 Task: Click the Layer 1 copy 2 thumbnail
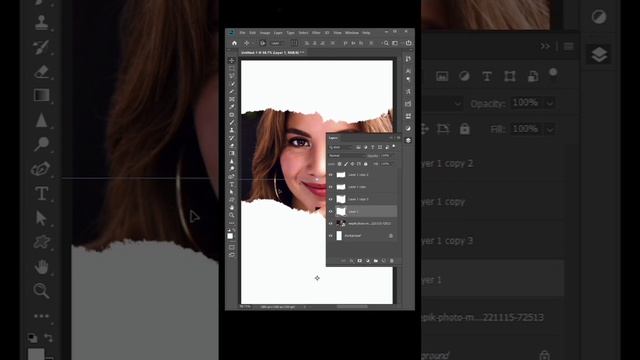[341, 174]
